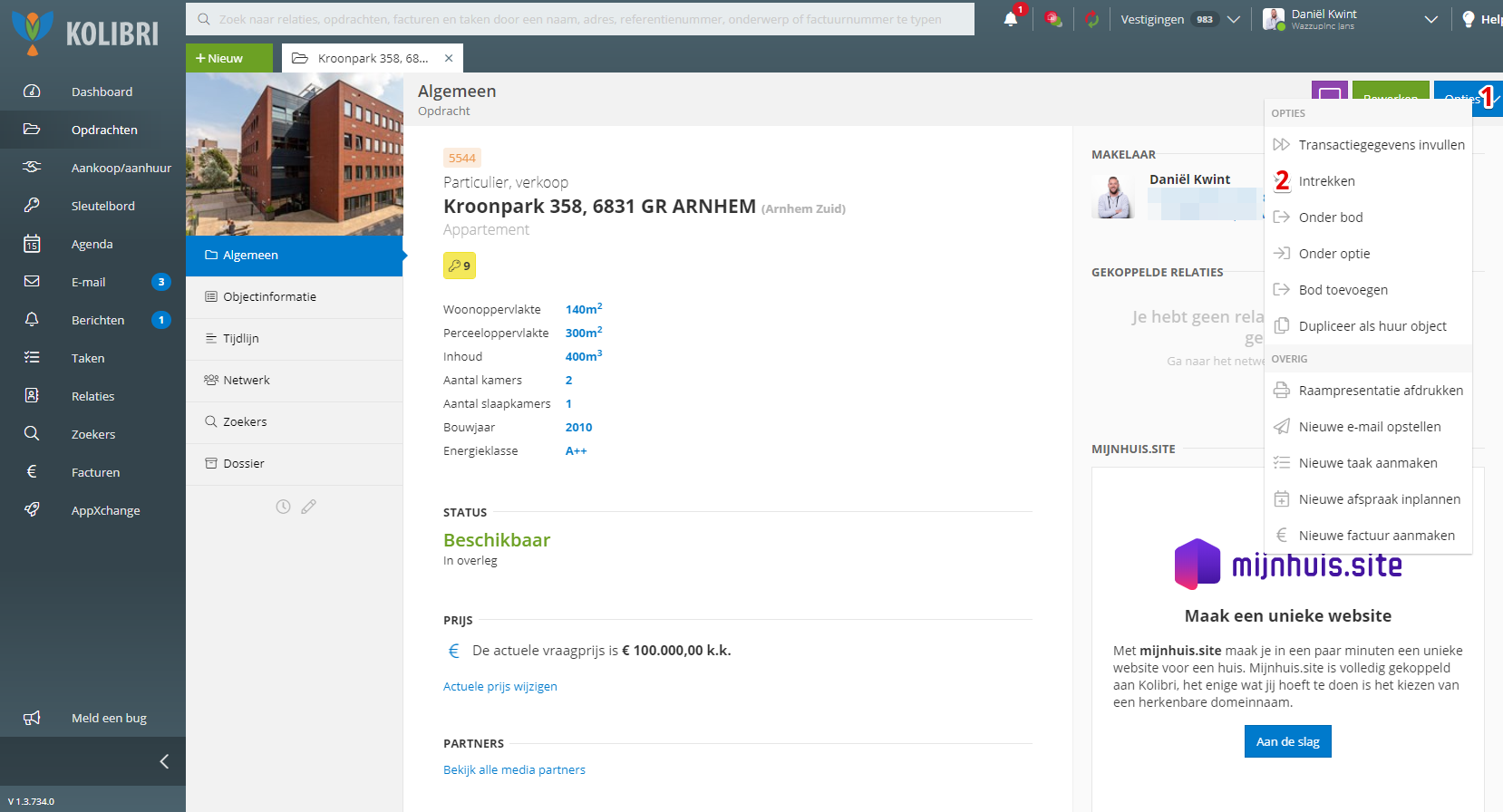The width and height of the screenshot is (1503, 812).
Task: Select Onder optie menu option
Action: point(1369,254)
